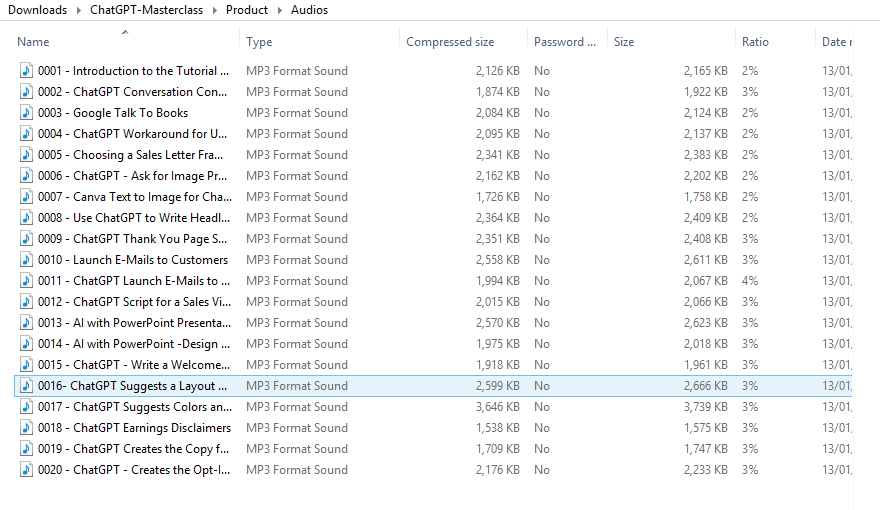
Task: Click MP3 icon of 0007 Canva Text to Image
Action: click(26, 197)
